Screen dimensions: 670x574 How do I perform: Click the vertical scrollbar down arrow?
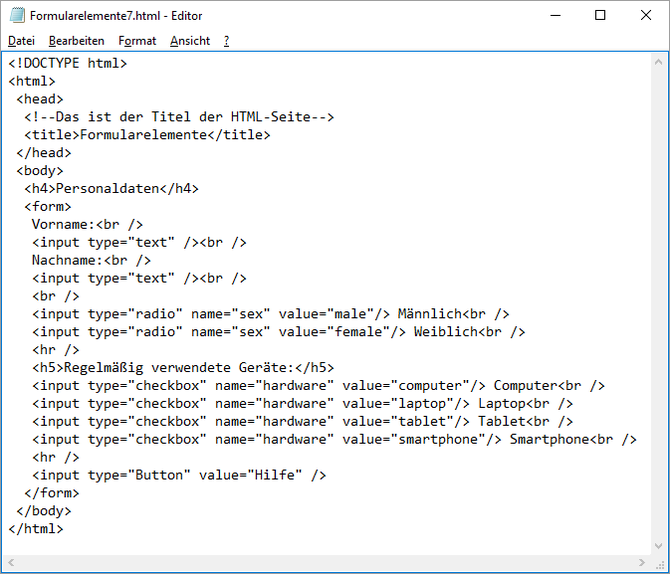[x=658, y=546]
